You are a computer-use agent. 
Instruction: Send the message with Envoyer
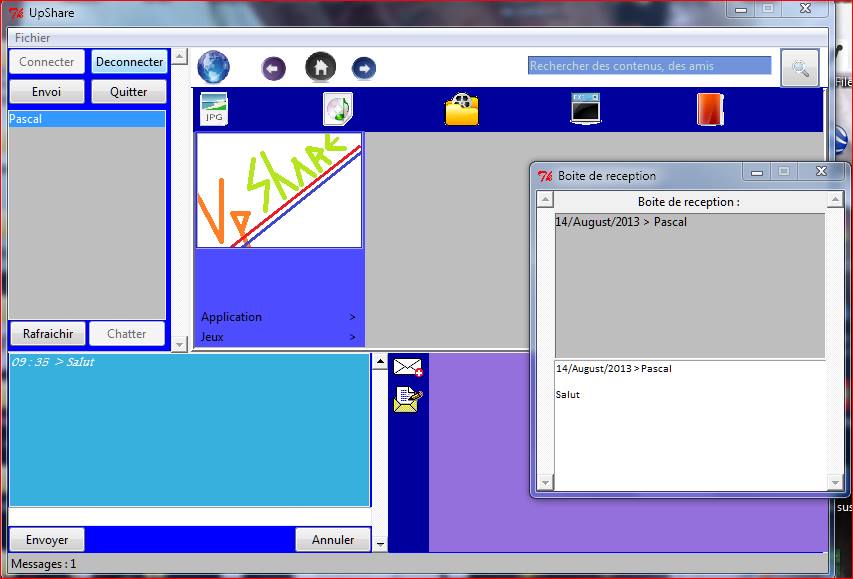[x=47, y=540]
